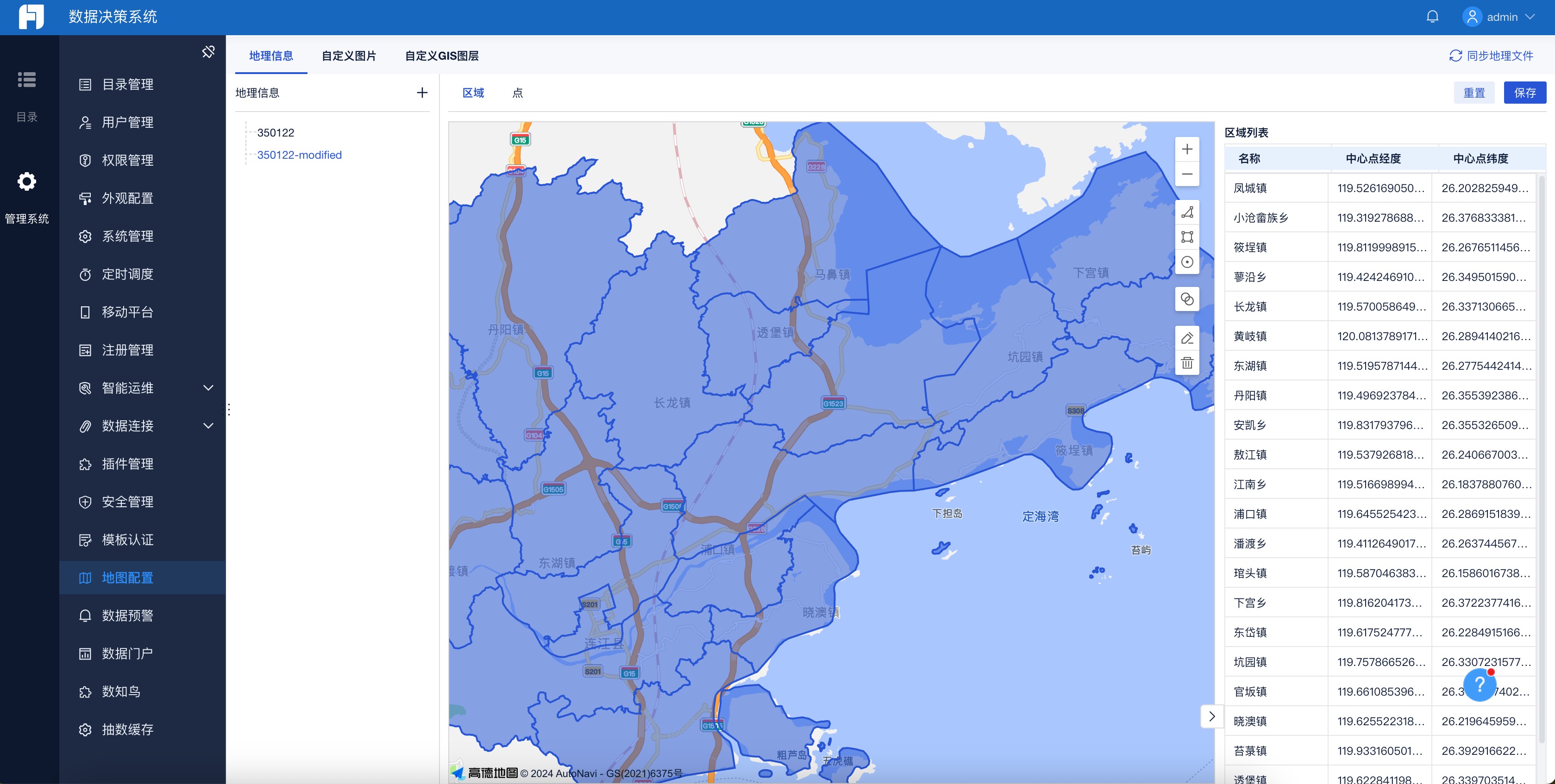Viewport: 1555px width, 784px height.
Task: Switch to the 自定义图片 tab
Action: (x=348, y=56)
